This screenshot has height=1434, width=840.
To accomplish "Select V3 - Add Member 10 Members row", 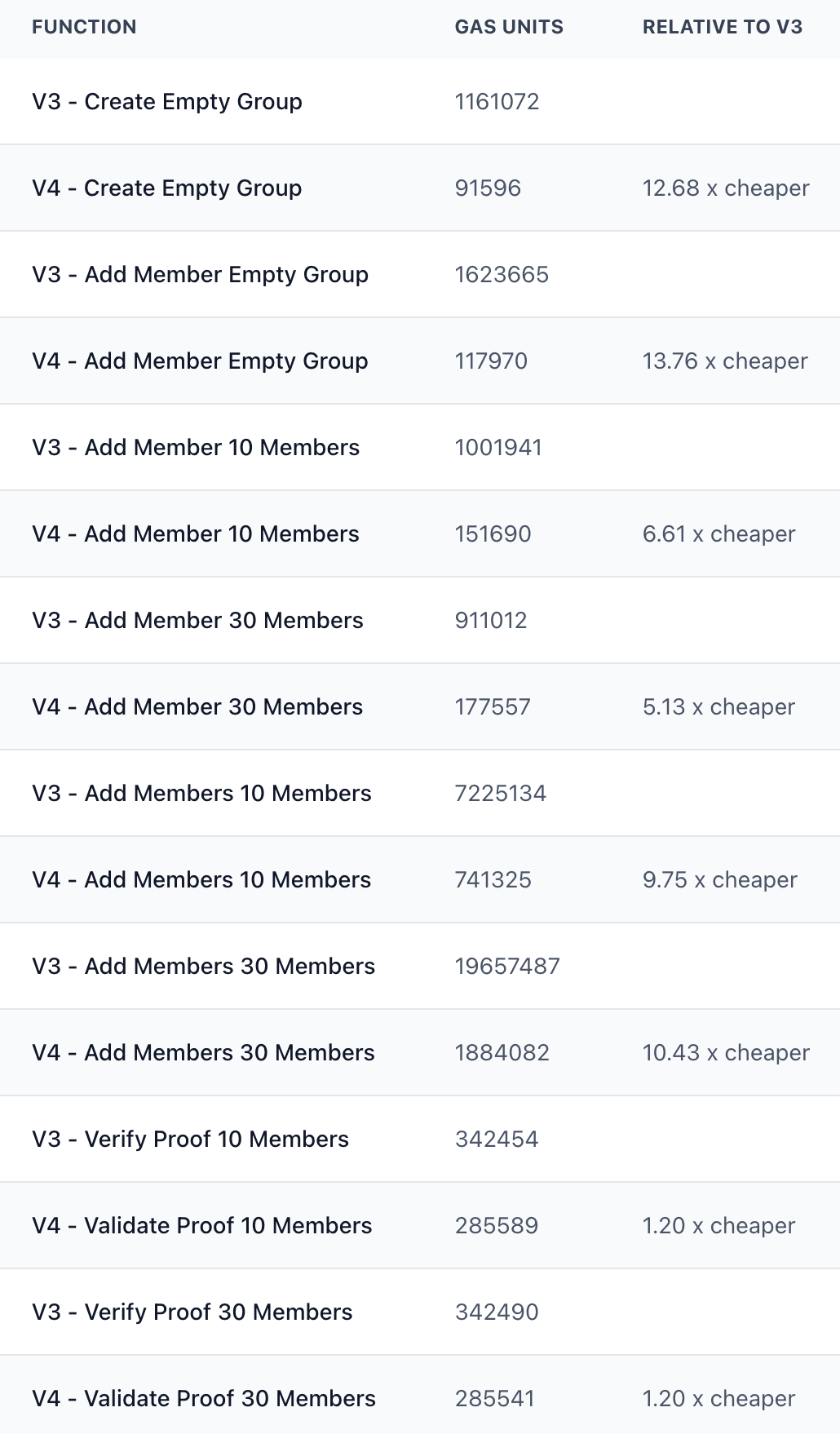I will tap(420, 448).
